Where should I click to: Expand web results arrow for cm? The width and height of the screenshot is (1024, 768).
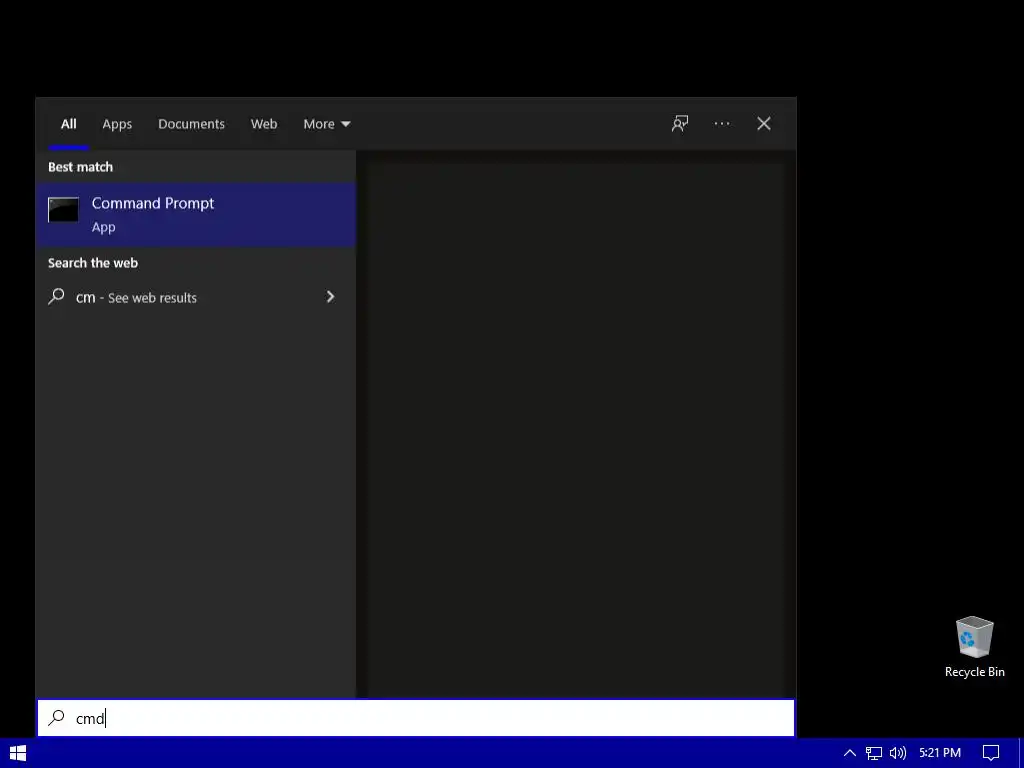click(x=330, y=297)
